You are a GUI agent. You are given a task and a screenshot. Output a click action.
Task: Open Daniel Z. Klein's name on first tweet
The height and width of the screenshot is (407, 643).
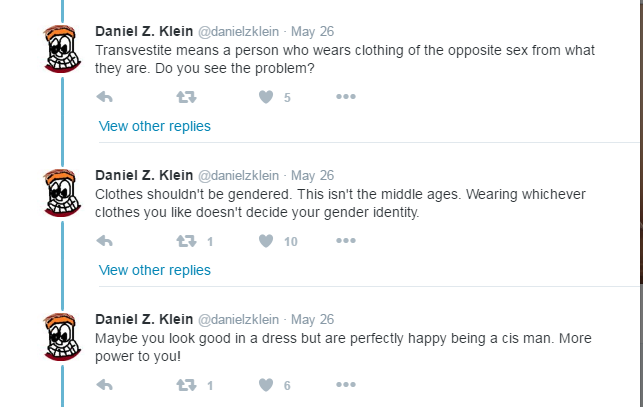pos(144,31)
